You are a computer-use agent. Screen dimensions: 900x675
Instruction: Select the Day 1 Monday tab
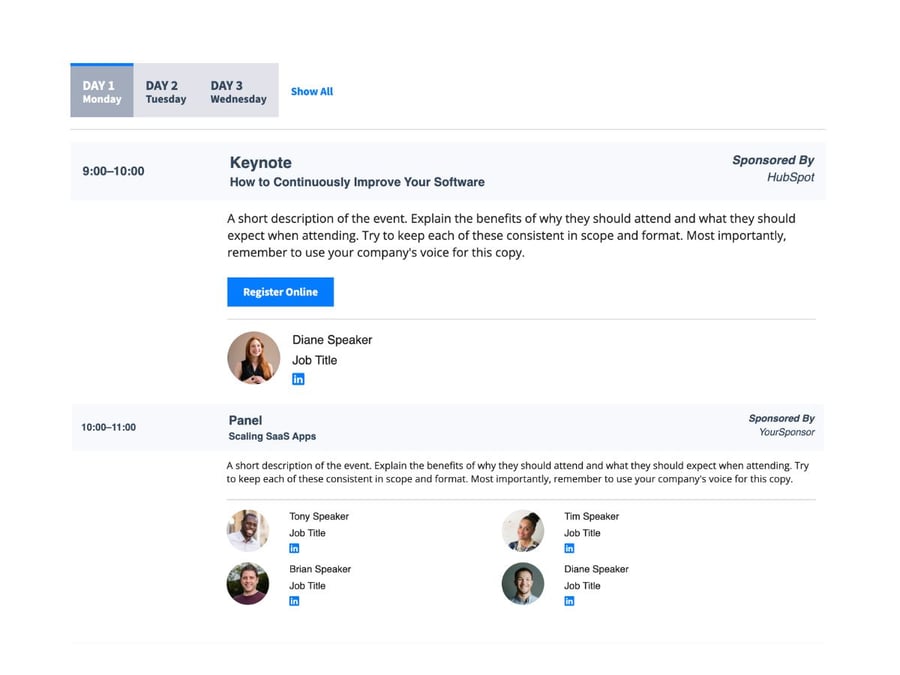point(100,92)
